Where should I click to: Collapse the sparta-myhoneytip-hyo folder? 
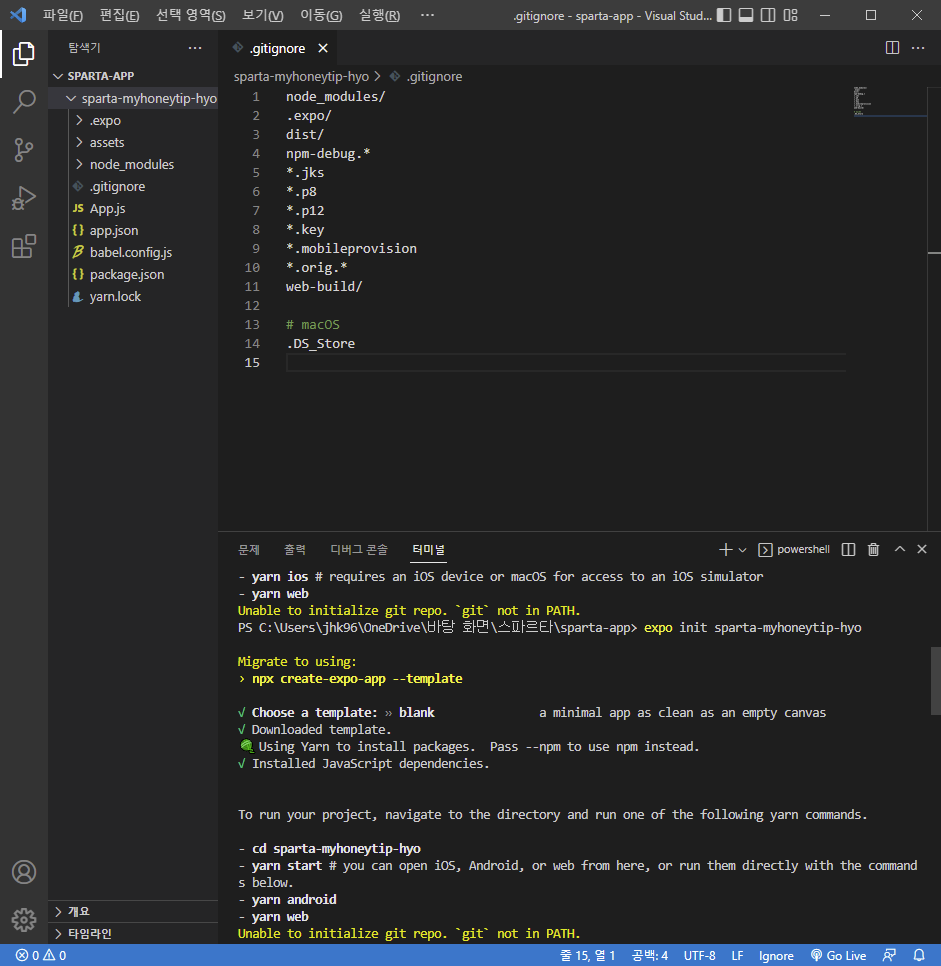coord(133,98)
